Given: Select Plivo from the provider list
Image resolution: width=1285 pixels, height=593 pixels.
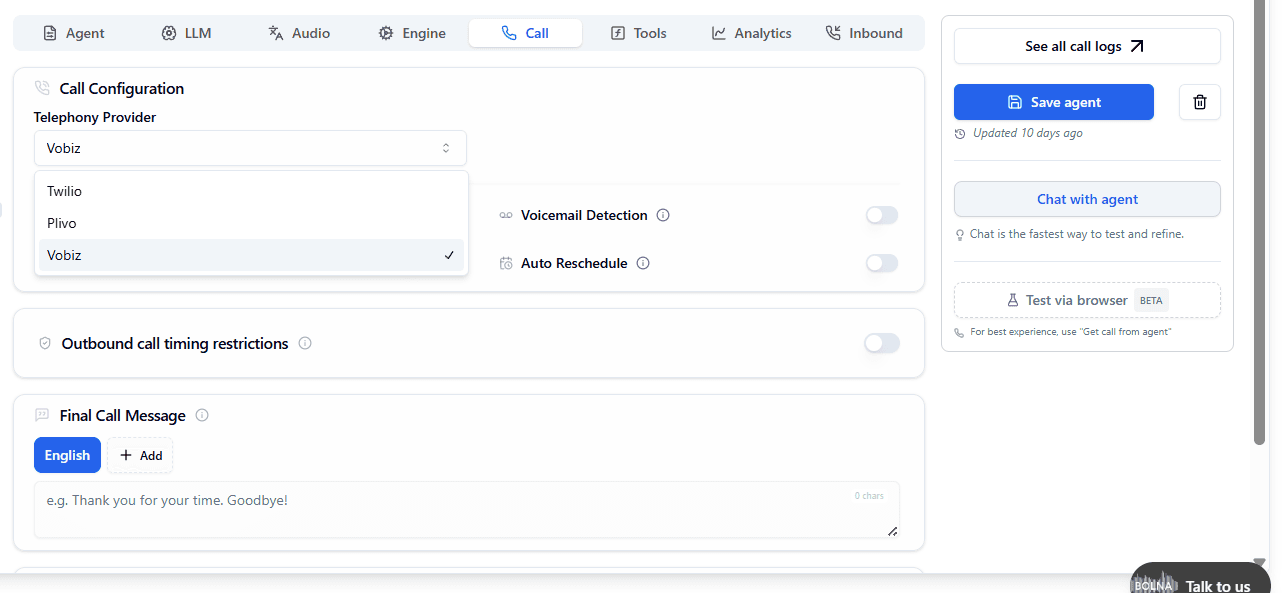Looking at the screenshot, I should (61, 222).
